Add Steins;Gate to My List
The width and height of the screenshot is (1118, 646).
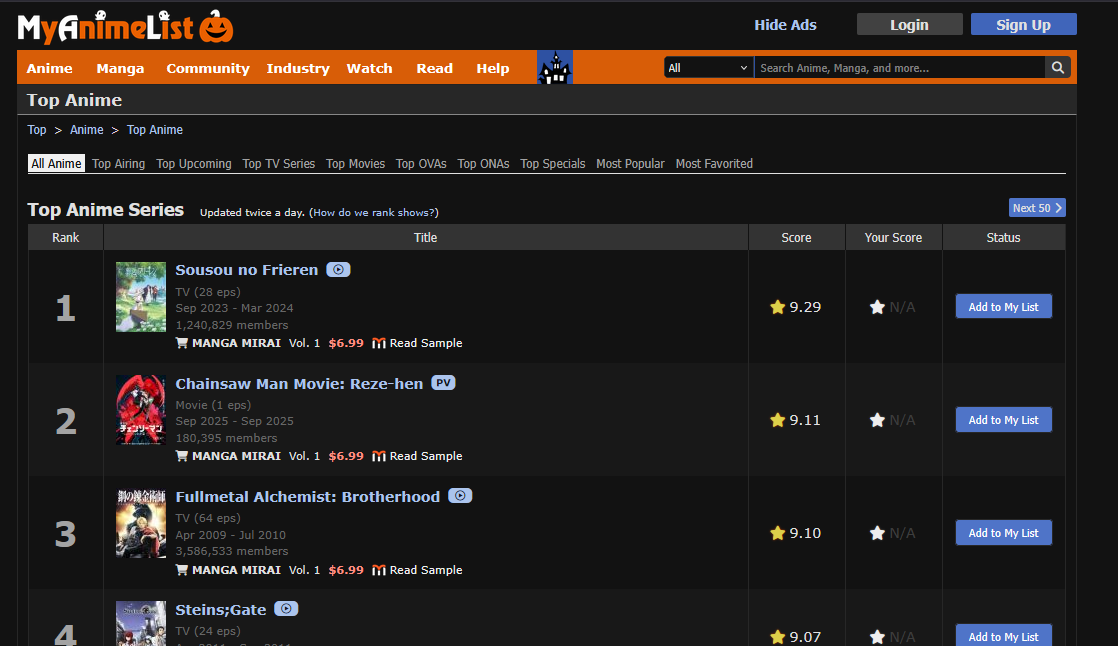click(x=1003, y=636)
